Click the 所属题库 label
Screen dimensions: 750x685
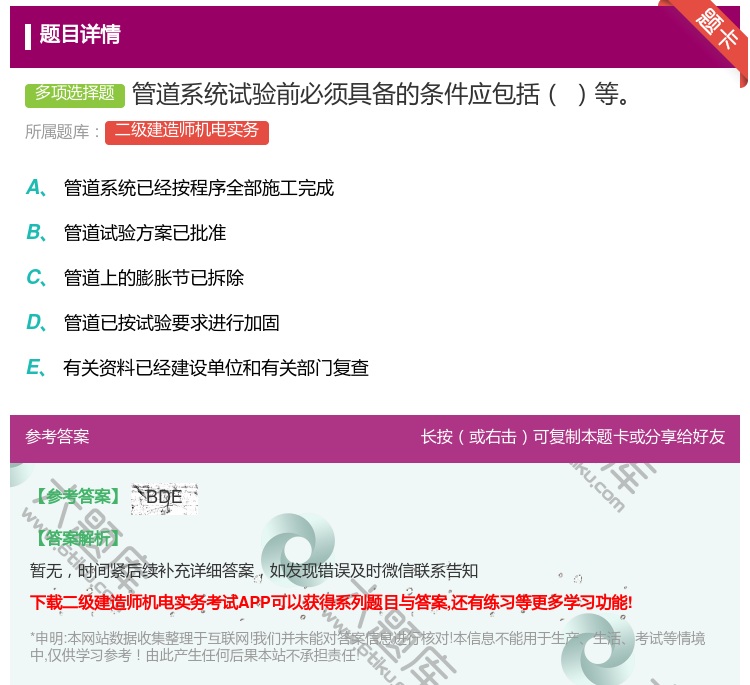[63, 132]
